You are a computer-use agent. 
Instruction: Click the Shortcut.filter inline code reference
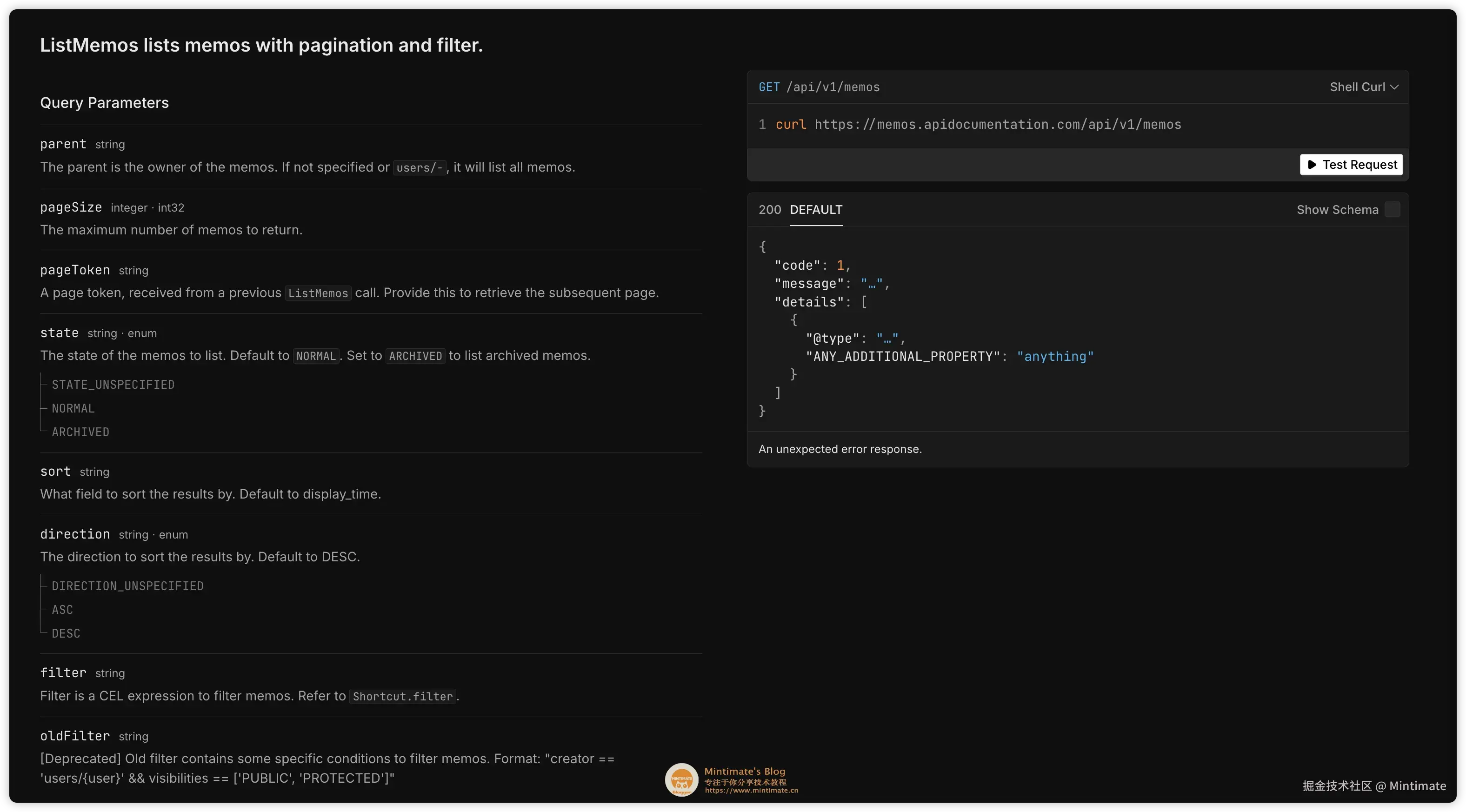click(x=402, y=697)
